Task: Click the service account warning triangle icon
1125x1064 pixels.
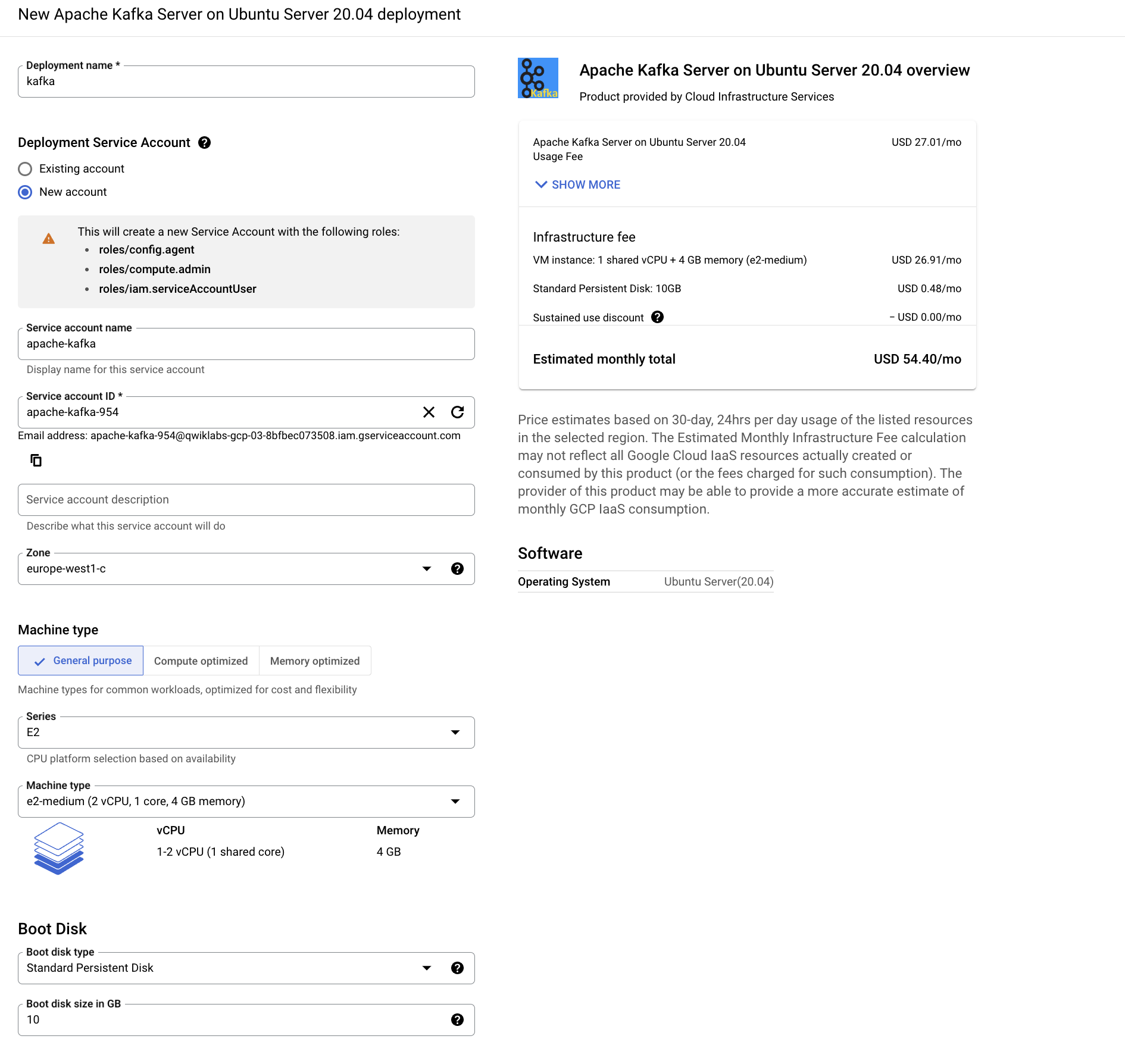Action: (x=49, y=239)
